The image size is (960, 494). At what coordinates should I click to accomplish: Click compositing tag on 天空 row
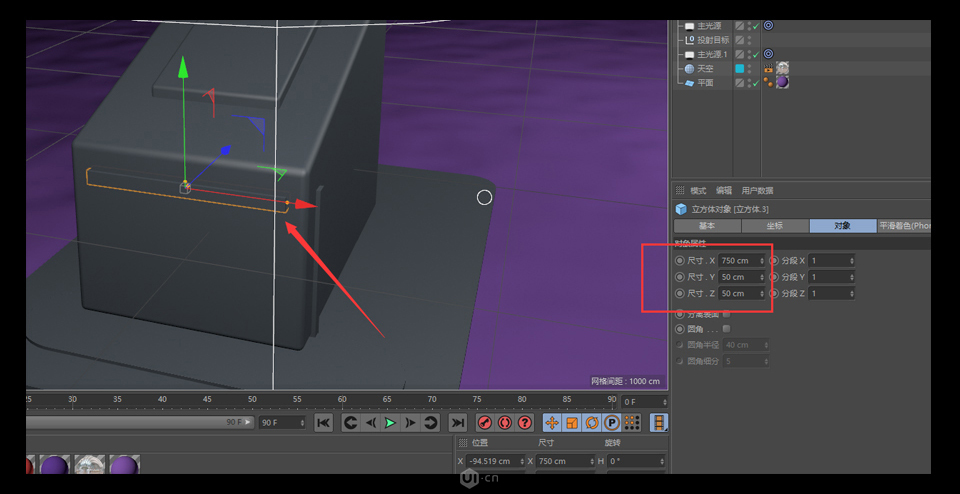coord(768,69)
